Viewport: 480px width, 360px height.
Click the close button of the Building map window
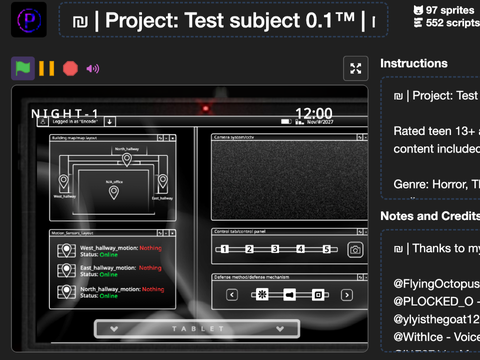173,138
